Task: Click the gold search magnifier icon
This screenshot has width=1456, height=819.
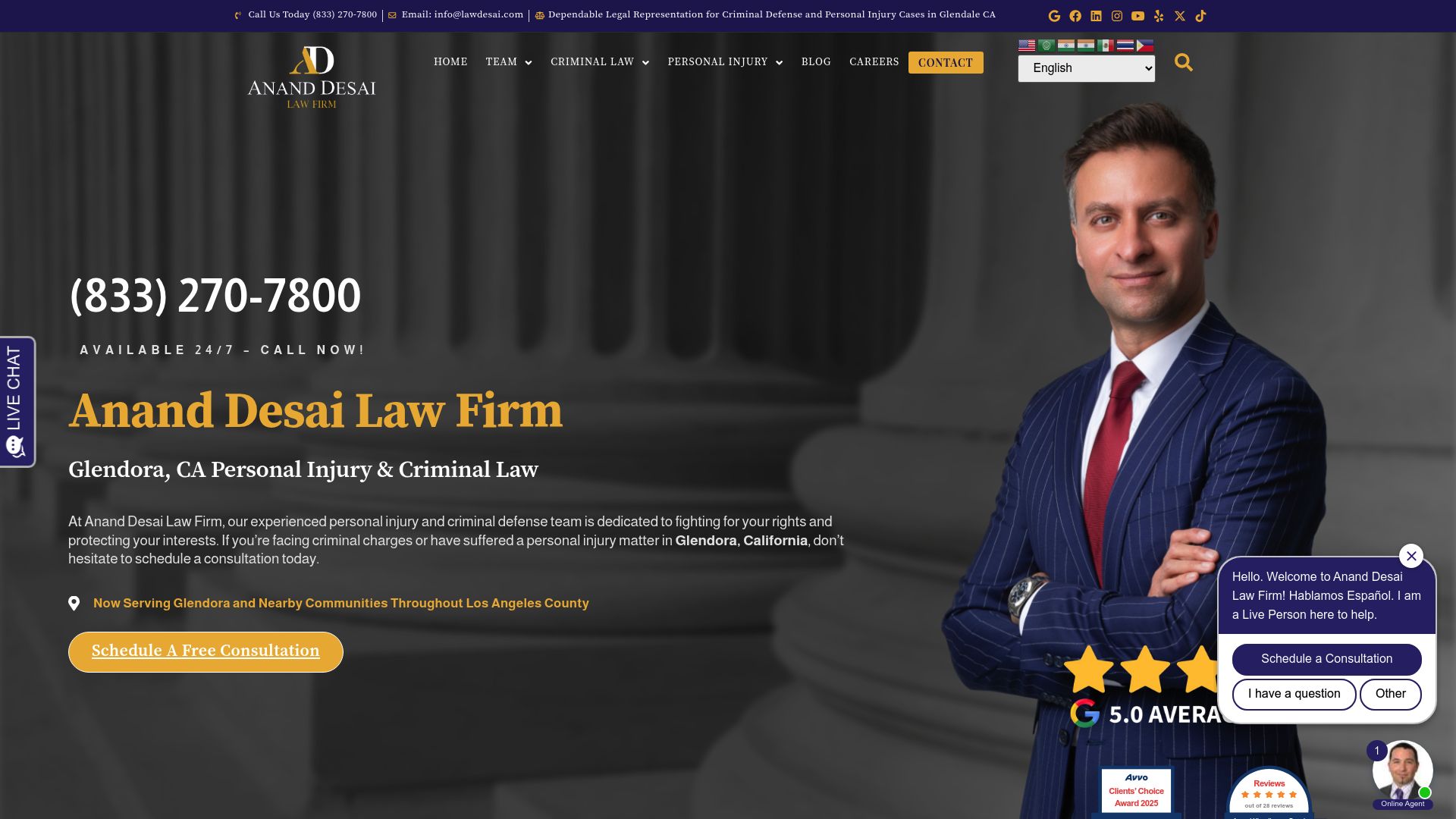Action: coord(1184,62)
